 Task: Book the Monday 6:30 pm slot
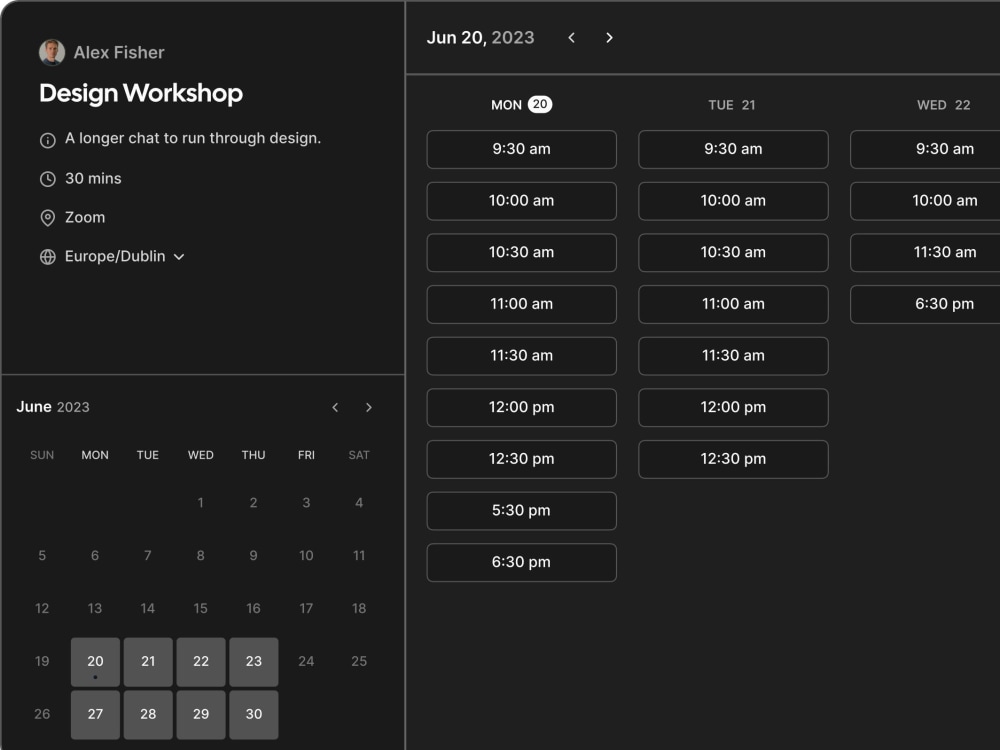point(522,562)
